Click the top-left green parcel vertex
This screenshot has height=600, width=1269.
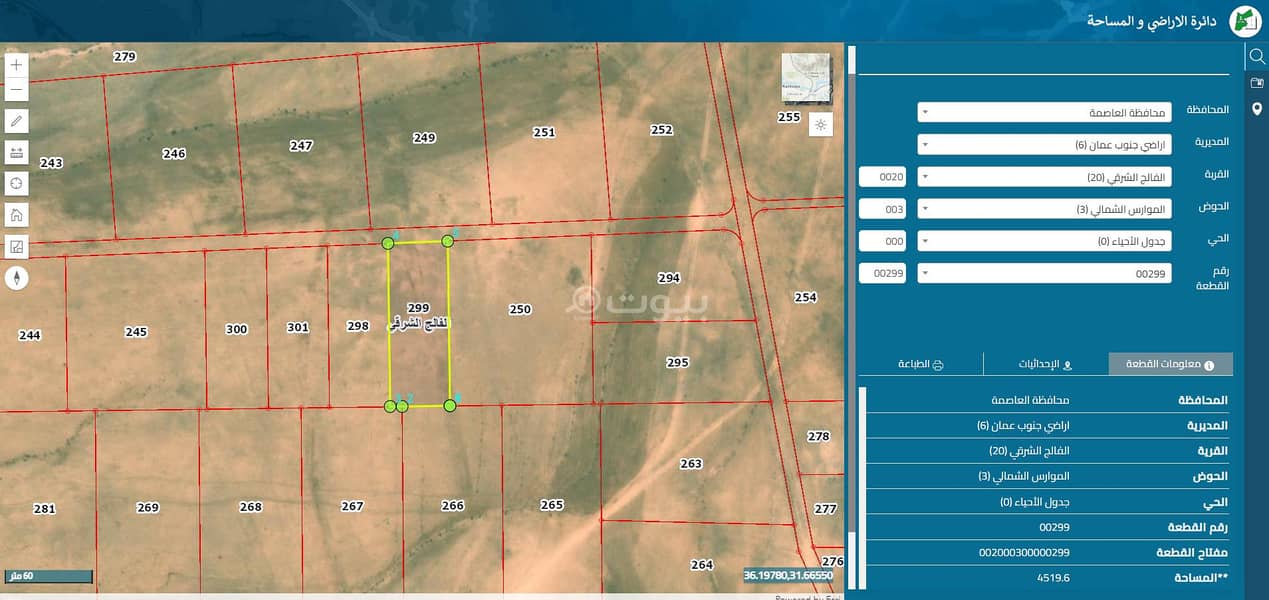[388, 243]
